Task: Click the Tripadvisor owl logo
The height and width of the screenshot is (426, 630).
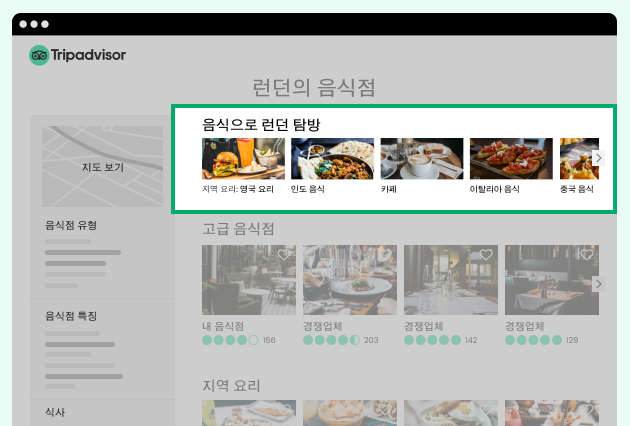Action: click(x=39, y=55)
